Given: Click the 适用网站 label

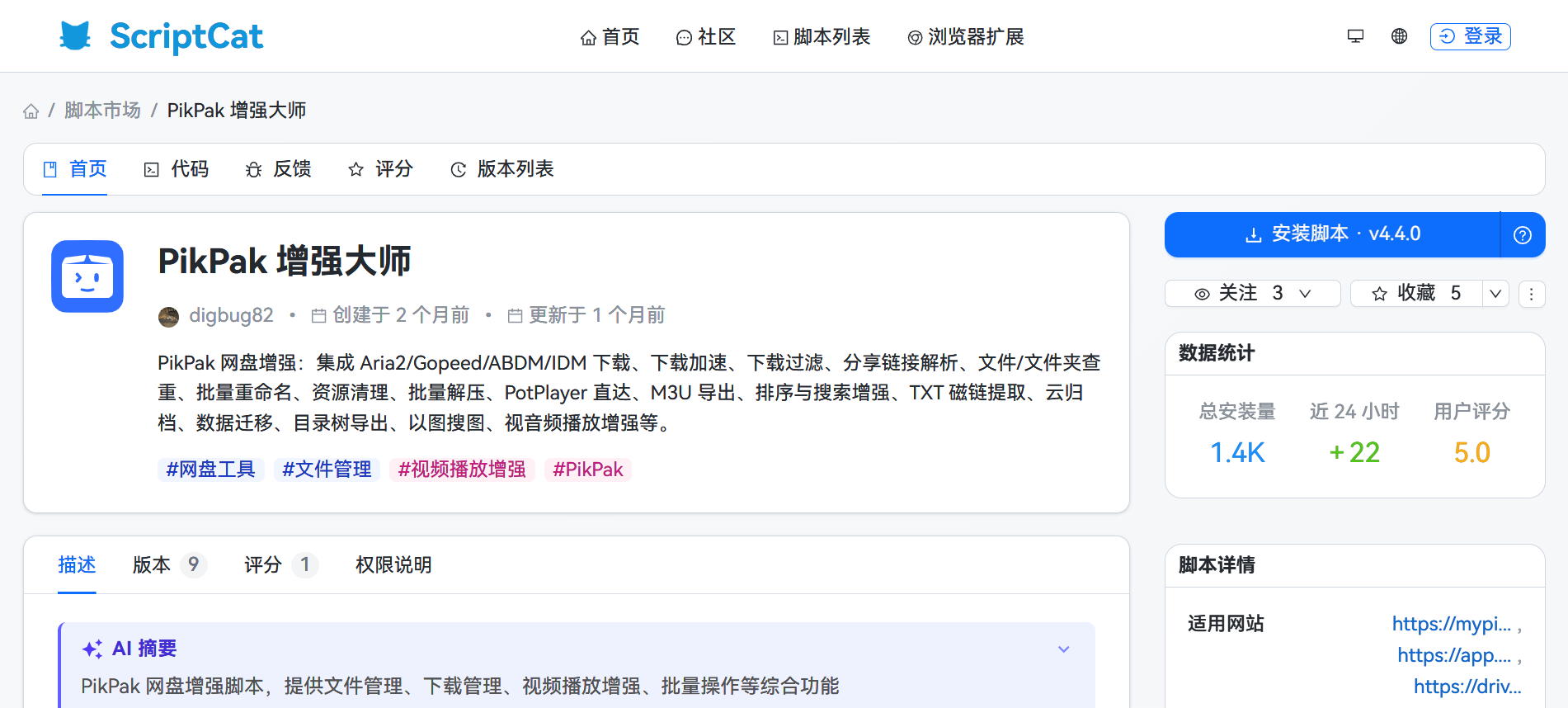Looking at the screenshot, I should tap(1226, 625).
